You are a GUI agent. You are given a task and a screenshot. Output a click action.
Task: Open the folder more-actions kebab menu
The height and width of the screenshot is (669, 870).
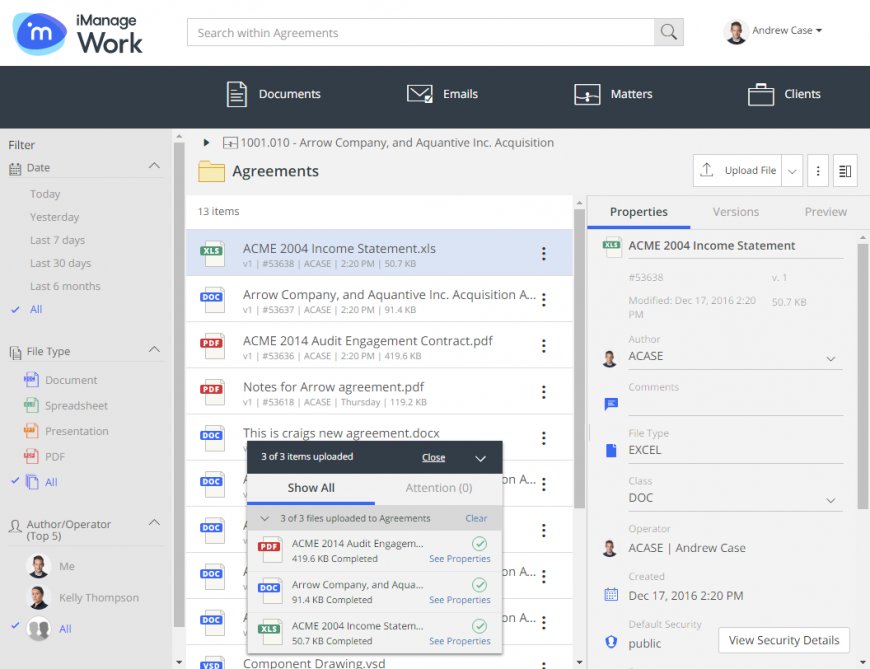coord(818,171)
